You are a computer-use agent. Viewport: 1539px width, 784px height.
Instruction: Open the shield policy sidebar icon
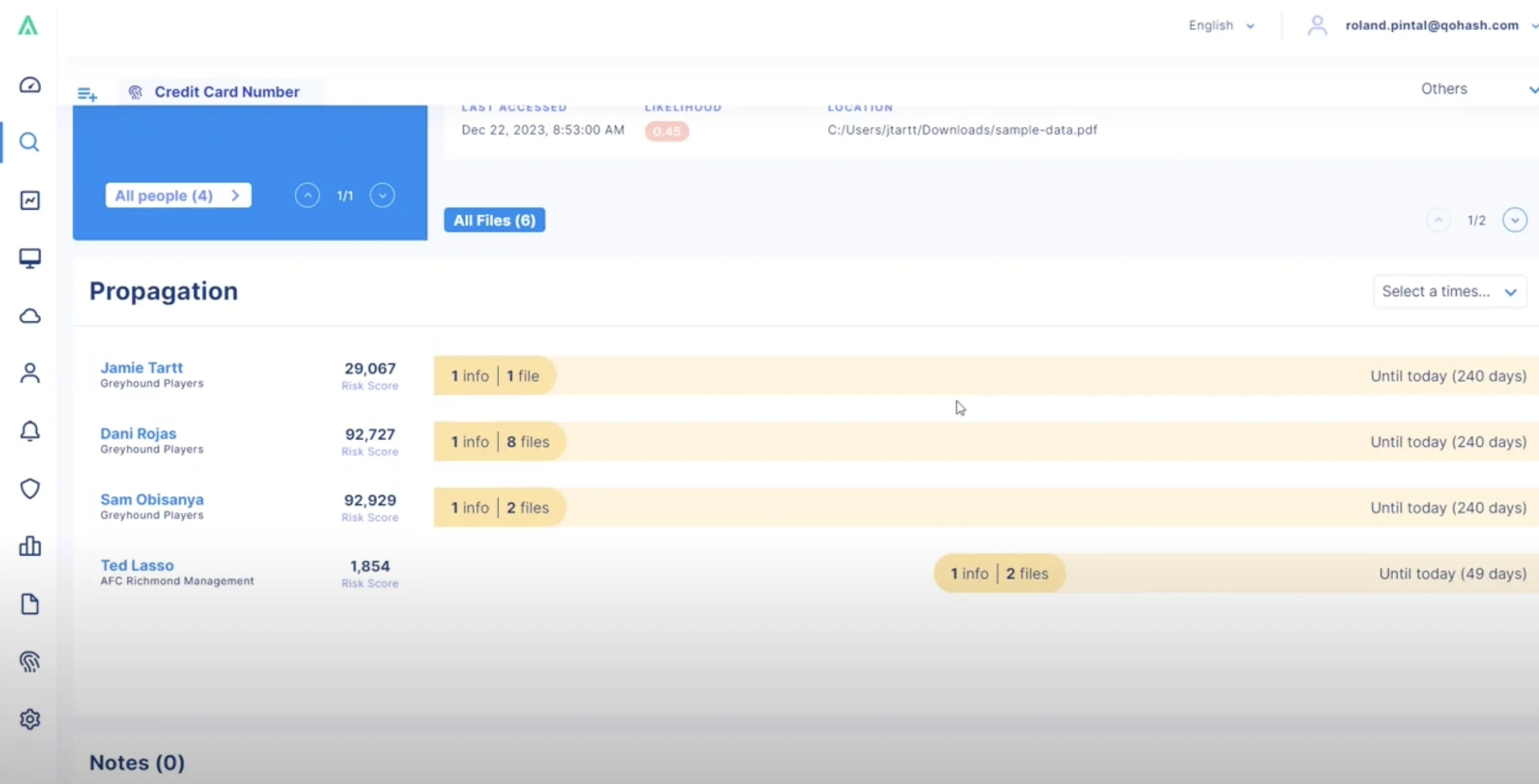coord(30,489)
